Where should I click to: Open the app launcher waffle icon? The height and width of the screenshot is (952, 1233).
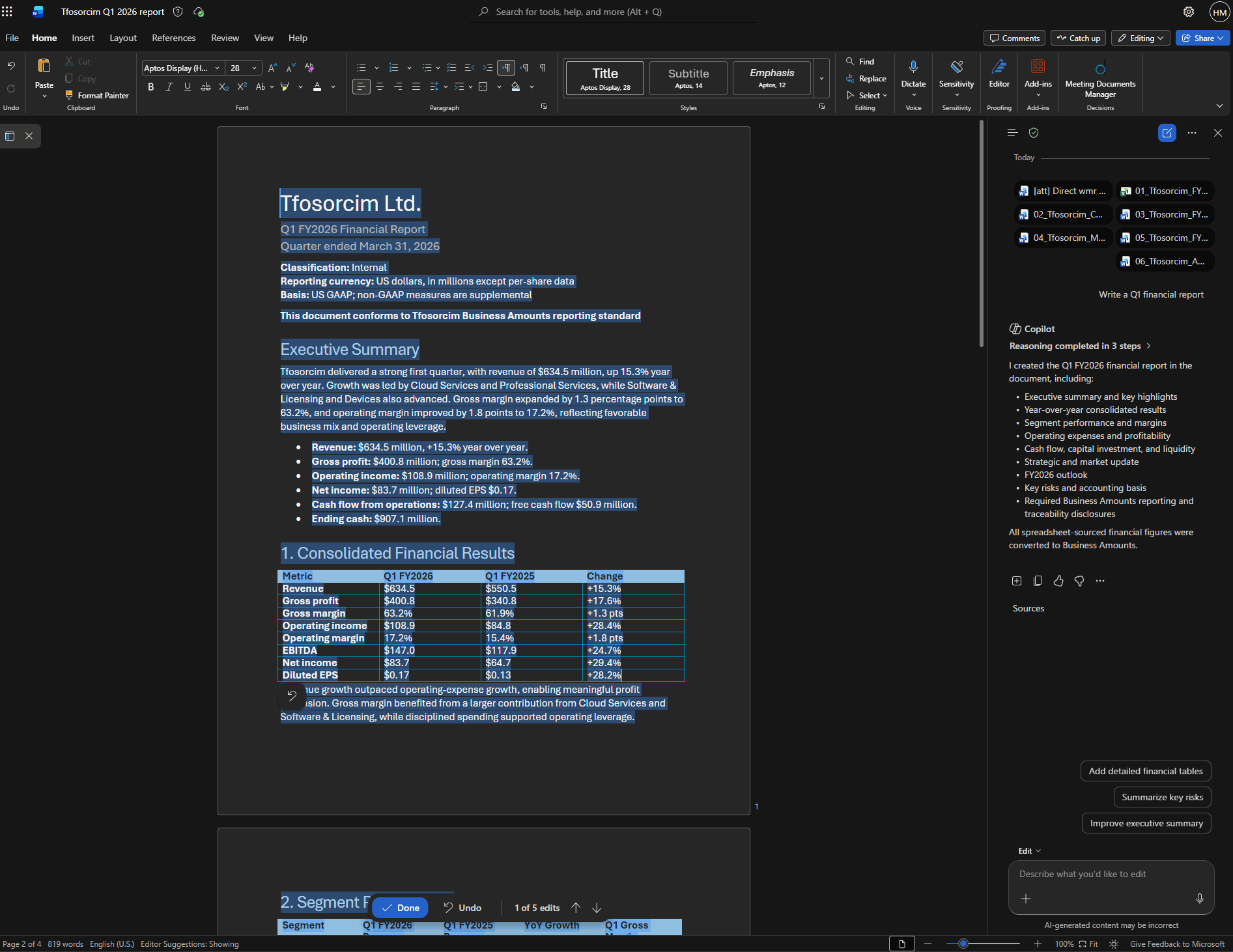click(x=7, y=12)
